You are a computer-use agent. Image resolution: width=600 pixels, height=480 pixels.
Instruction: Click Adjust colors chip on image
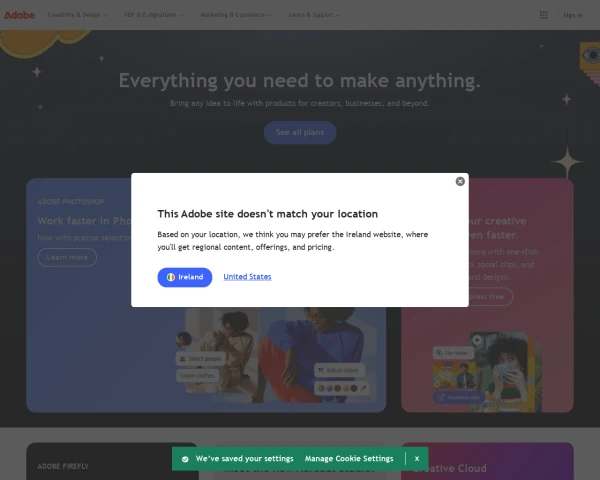pos(339,370)
